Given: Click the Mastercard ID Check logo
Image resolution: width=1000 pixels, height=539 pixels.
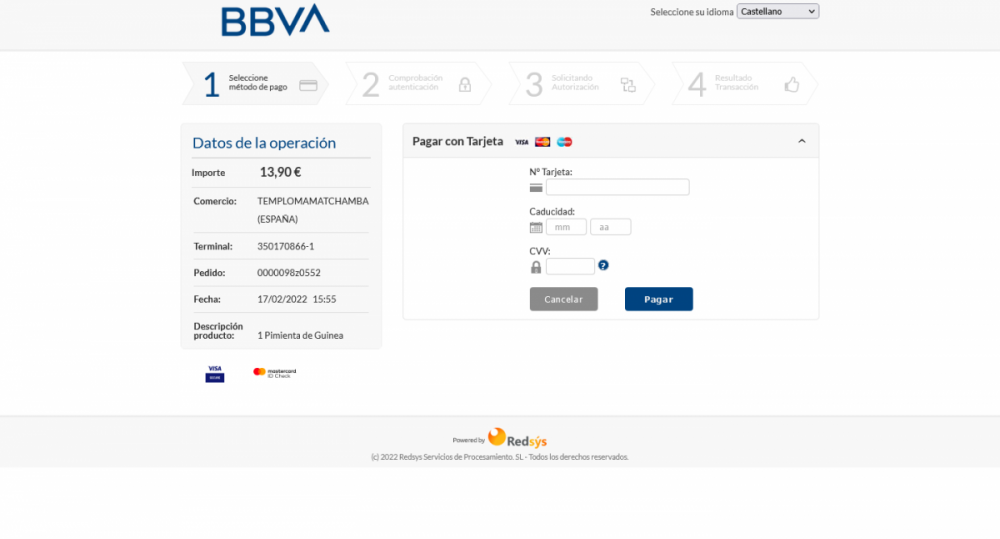Looking at the screenshot, I should (x=274, y=373).
